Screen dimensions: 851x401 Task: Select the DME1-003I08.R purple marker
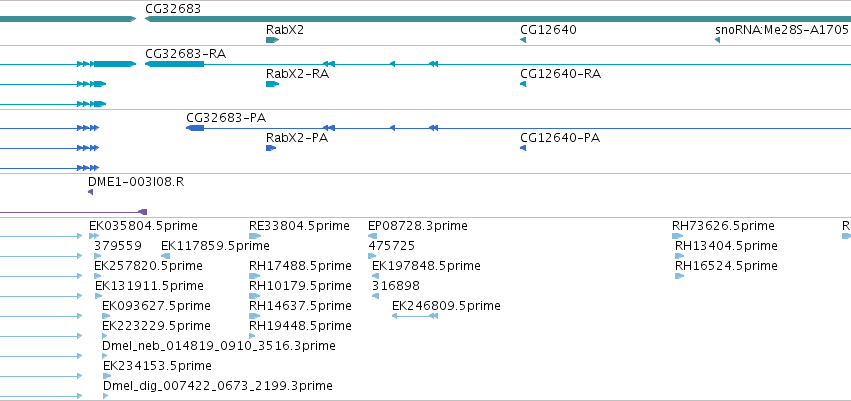(91, 192)
